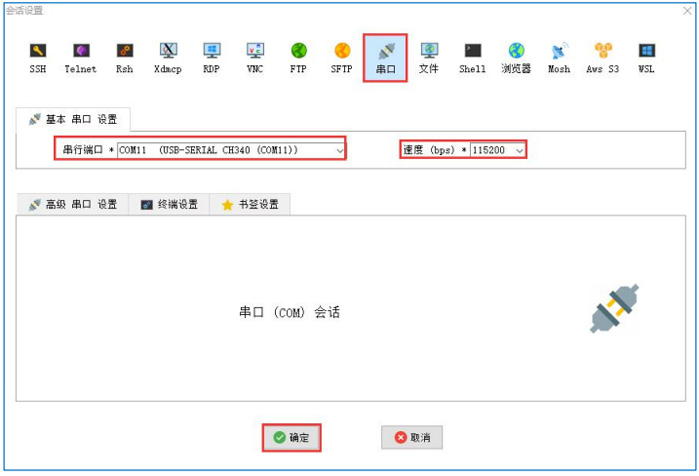Screen dimensions: 699x476
Task: Choose the 文件 file session type
Action: tap(429, 58)
